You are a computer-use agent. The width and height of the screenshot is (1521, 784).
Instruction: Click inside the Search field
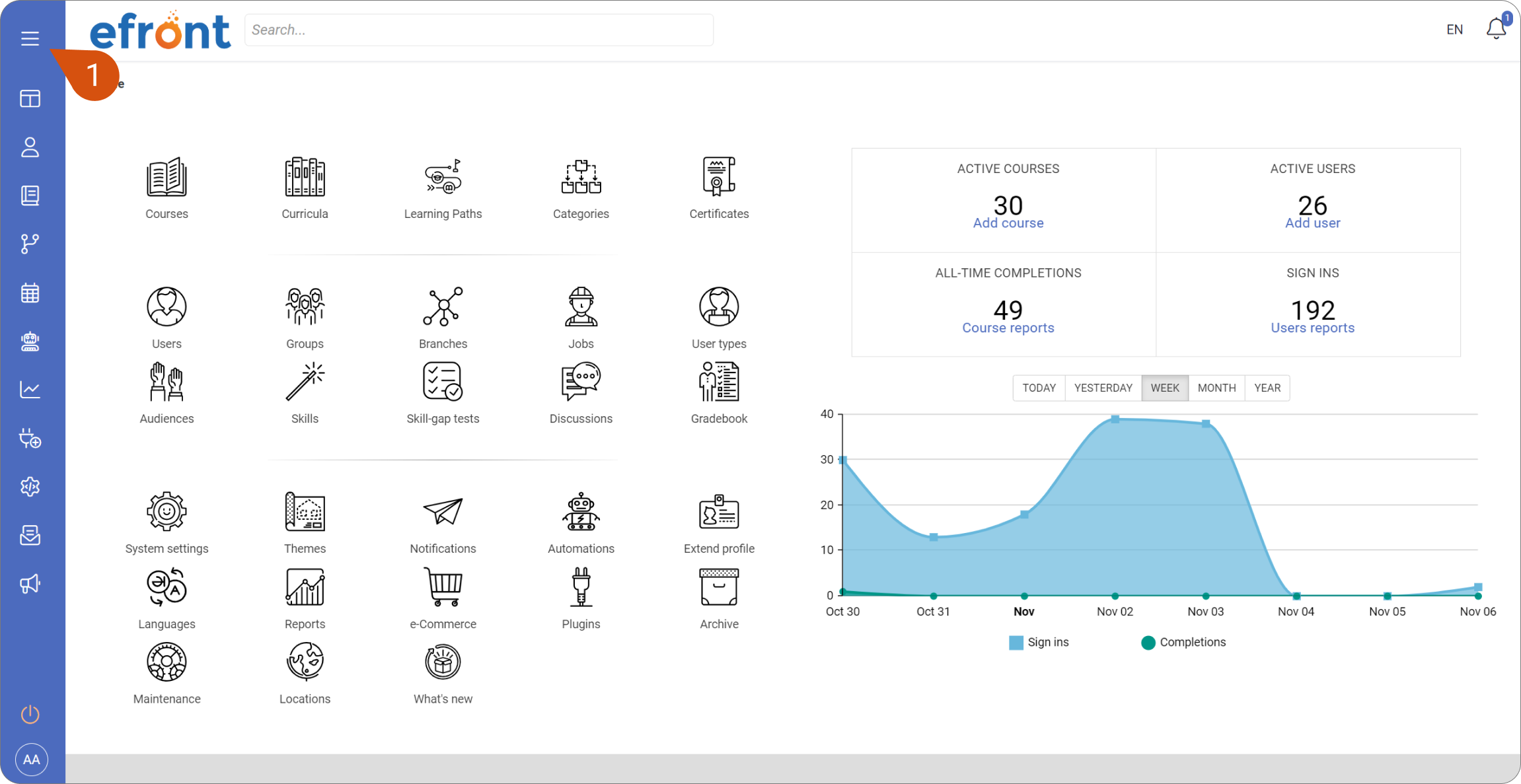(478, 29)
